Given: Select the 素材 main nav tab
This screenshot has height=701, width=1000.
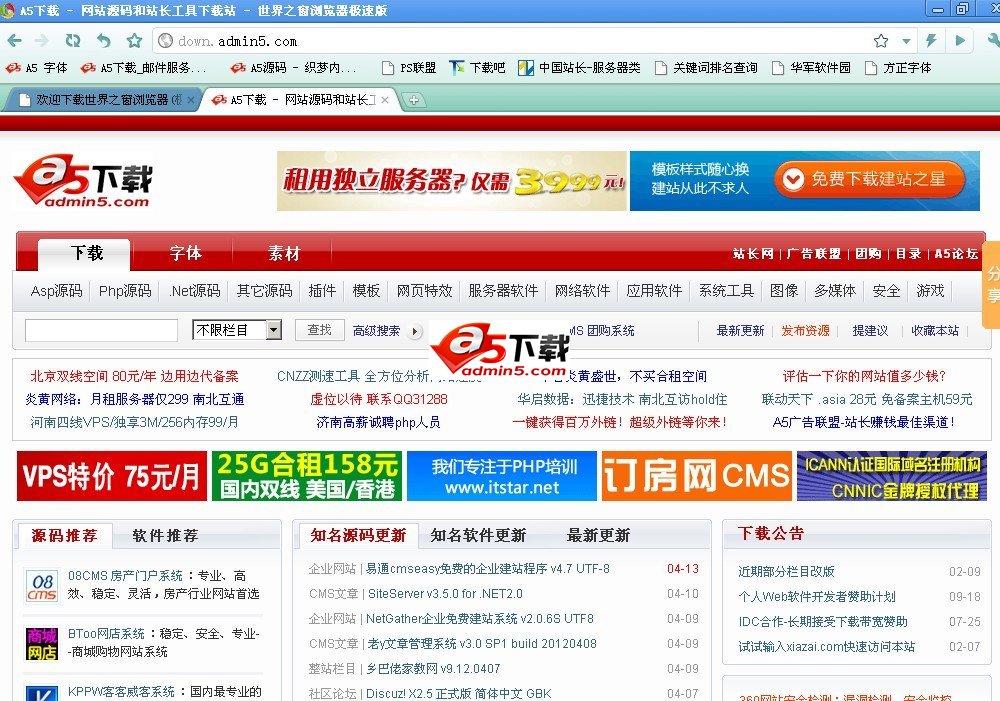Looking at the screenshot, I should (x=284, y=253).
